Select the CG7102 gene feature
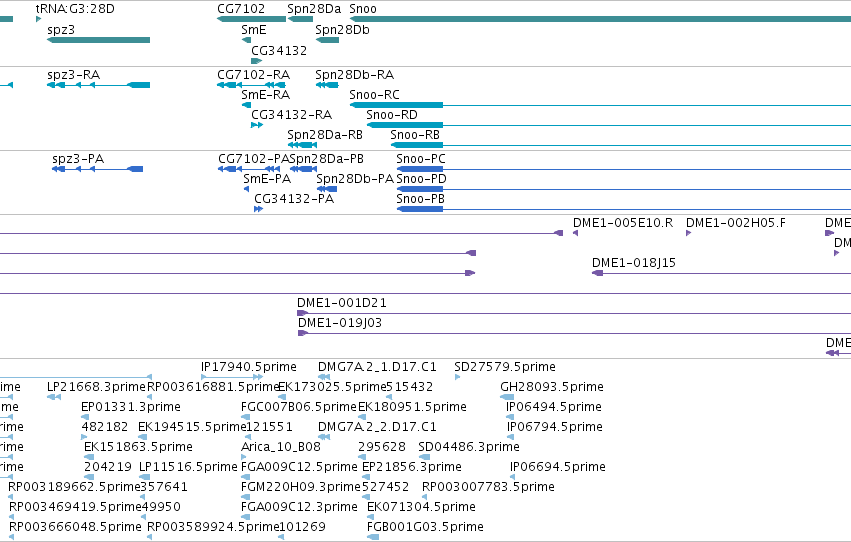The width and height of the screenshot is (851, 542). (251, 20)
